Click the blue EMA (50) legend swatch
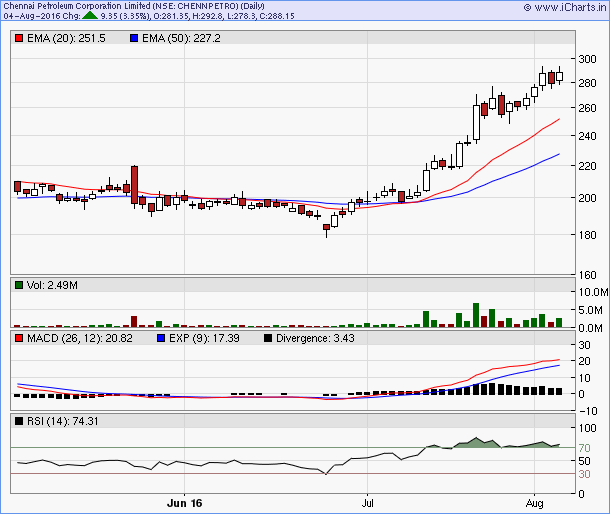 tap(134, 38)
